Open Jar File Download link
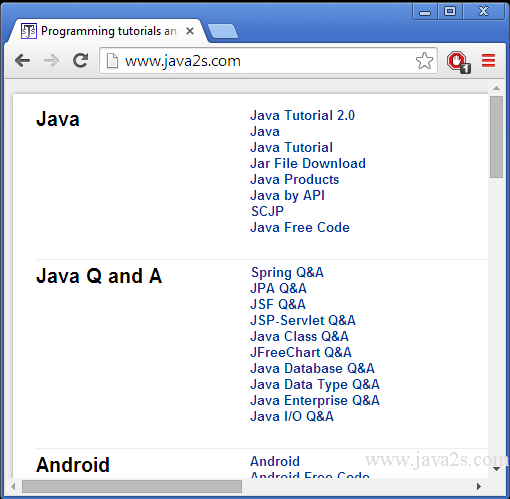 pyautogui.click(x=308, y=163)
